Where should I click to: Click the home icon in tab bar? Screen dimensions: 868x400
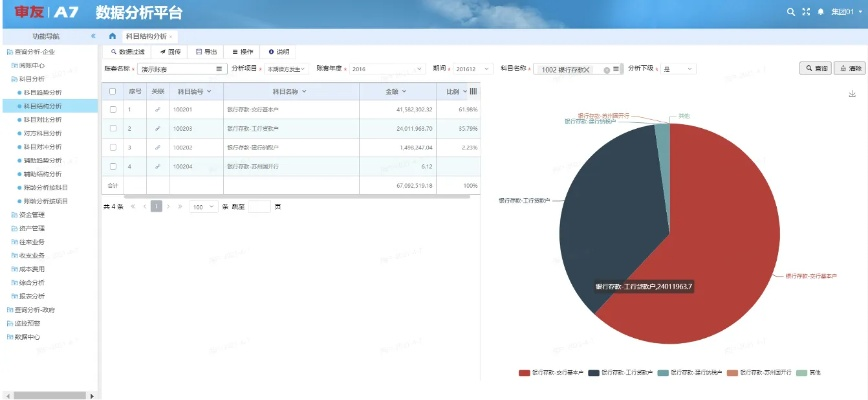coord(112,36)
